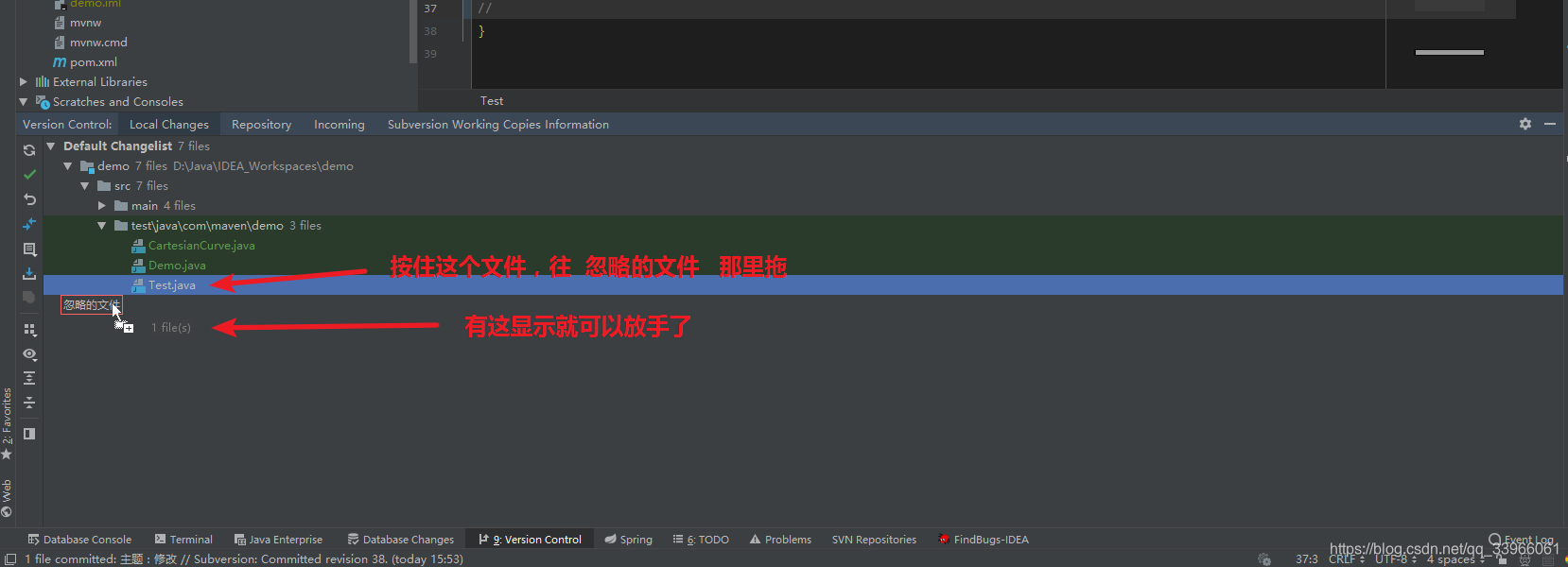Expand External Libraries in project tree

[x=24, y=82]
